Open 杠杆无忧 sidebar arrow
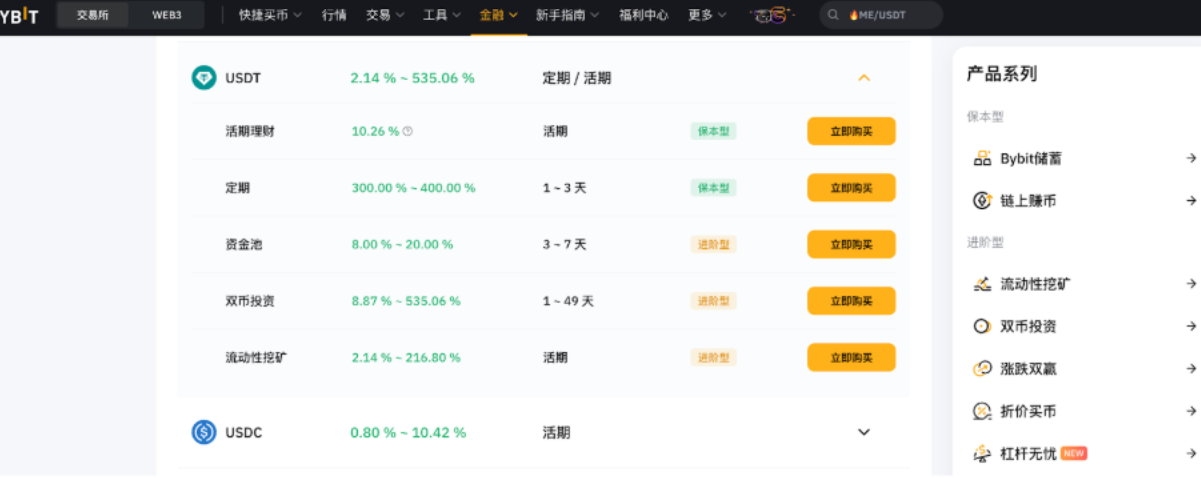This screenshot has height=478, width=1201. [1191, 453]
